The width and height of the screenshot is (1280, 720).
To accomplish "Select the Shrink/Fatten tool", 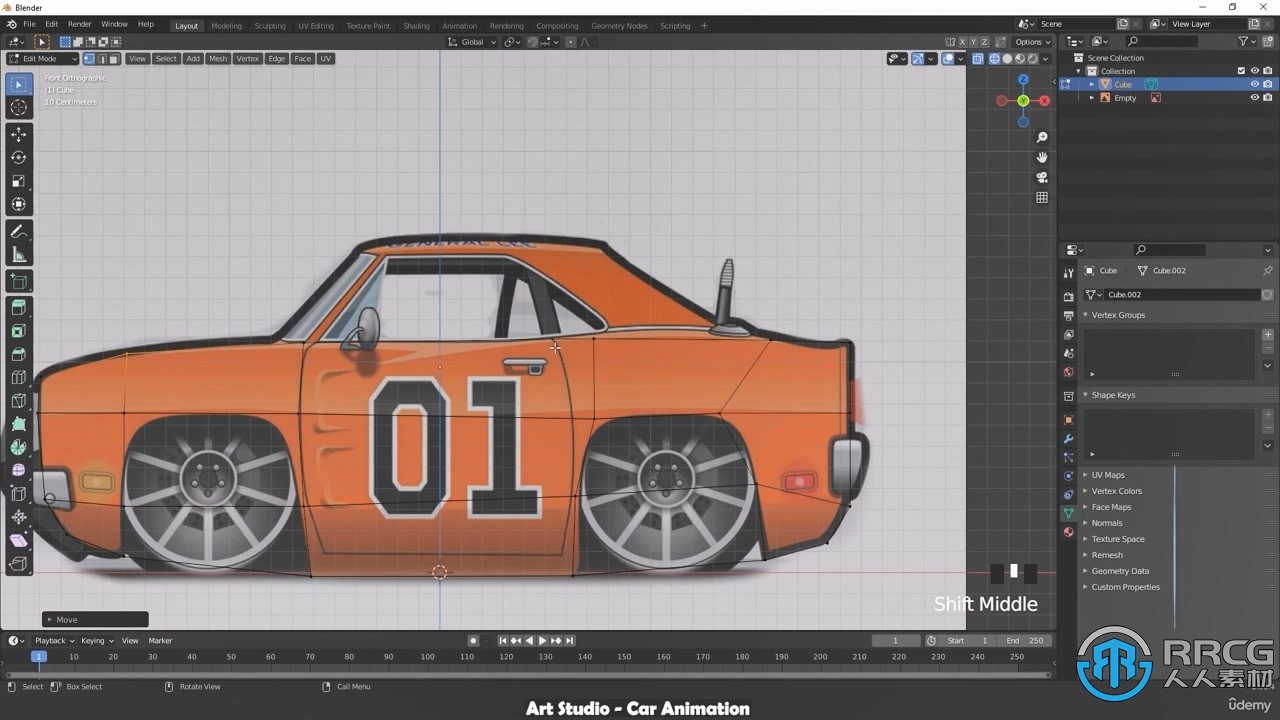I will coord(18,517).
